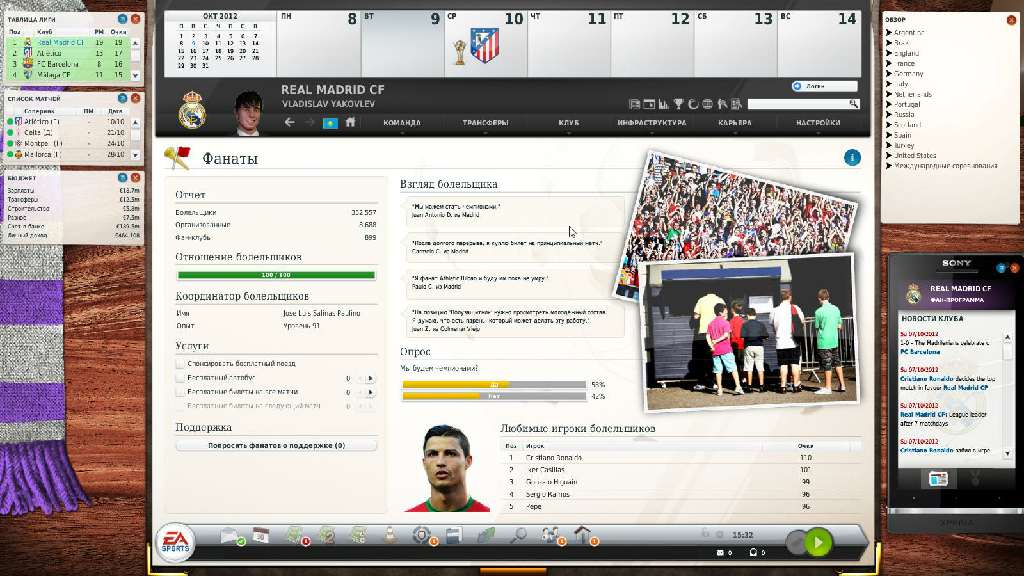Viewport: 1024px width, 576px height.
Task: Open the league leader news headline on Sony phone
Action: pyautogui.click(x=943, y=419)
